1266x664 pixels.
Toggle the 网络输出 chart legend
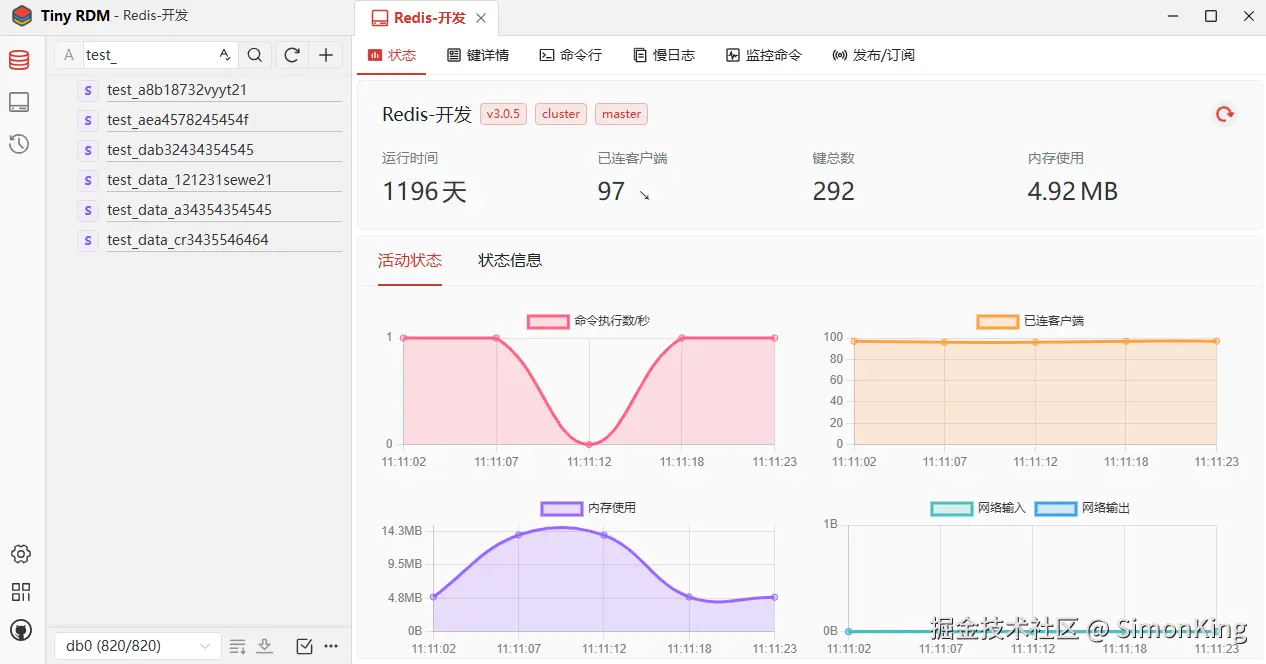coord(1083,508)
